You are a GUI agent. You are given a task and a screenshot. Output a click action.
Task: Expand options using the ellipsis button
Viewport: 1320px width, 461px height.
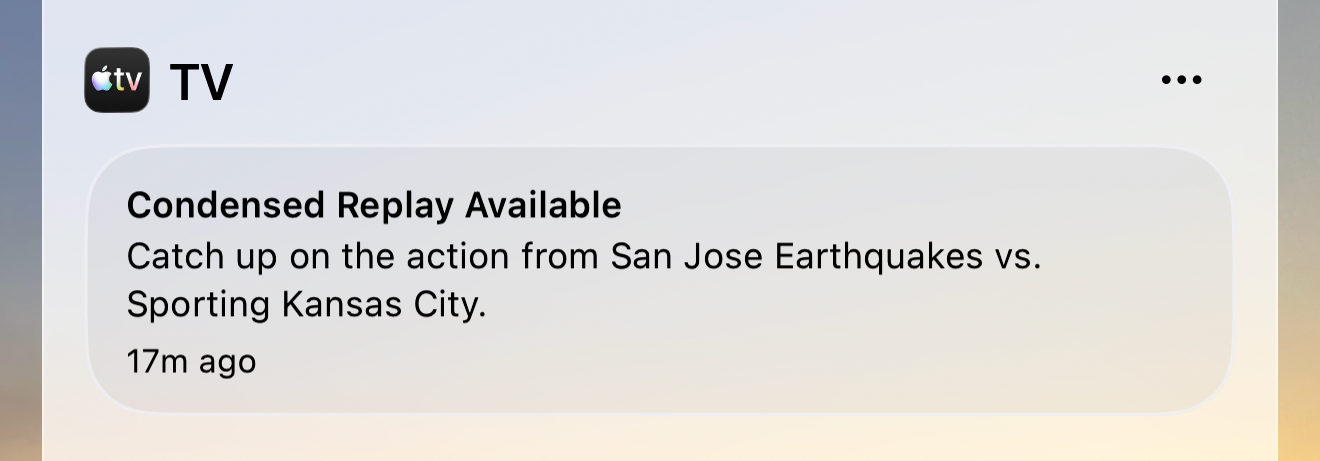point(1181,80)
